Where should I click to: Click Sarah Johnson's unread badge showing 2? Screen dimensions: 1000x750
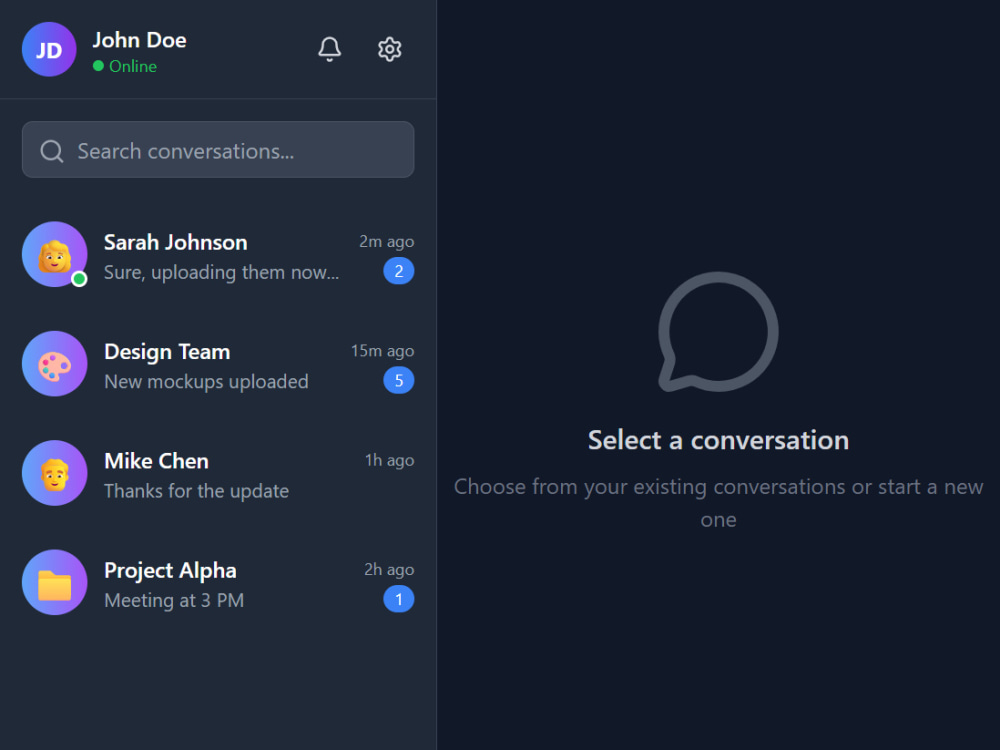pos(399,271)
